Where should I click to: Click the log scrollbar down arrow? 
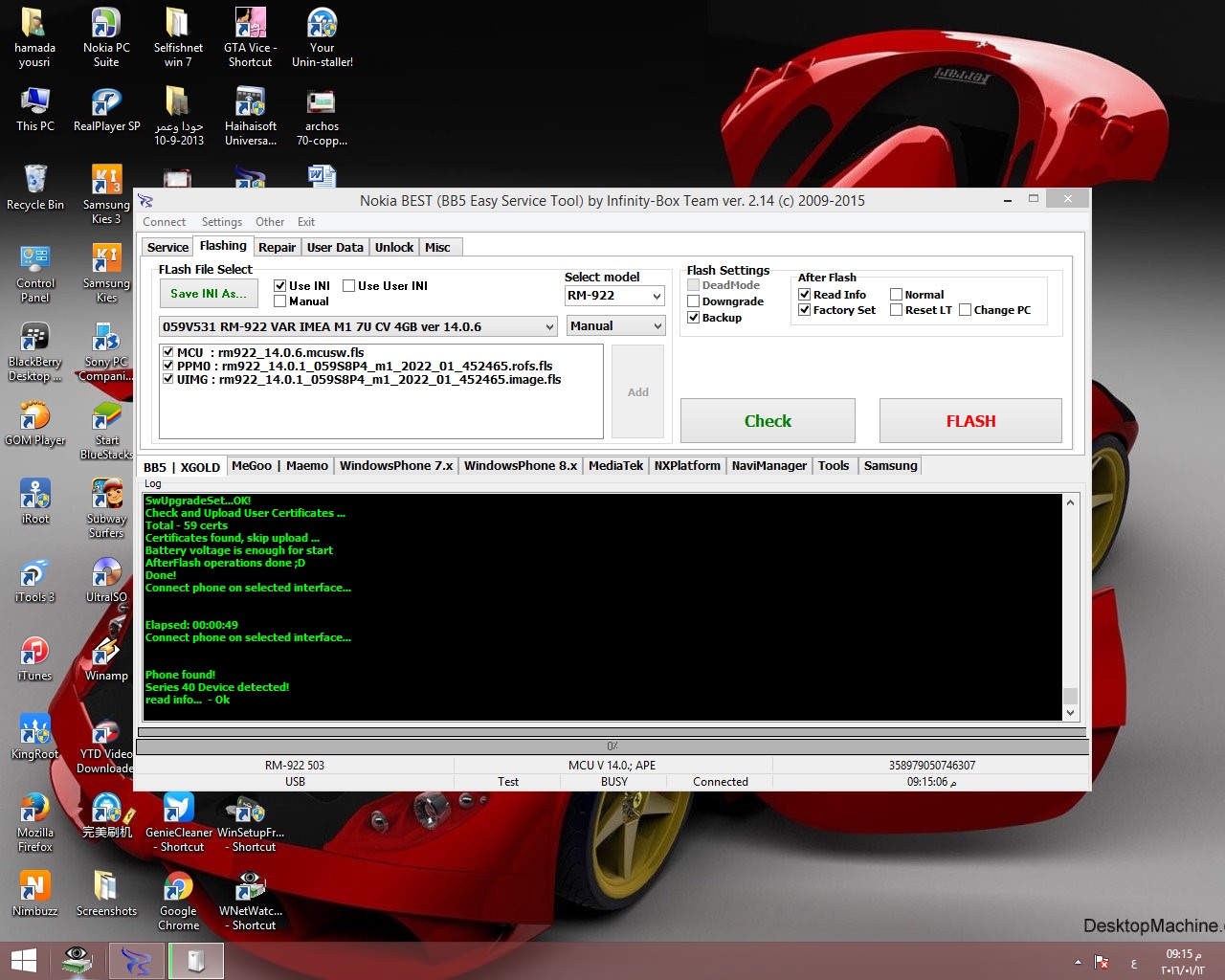(1070, 713)
